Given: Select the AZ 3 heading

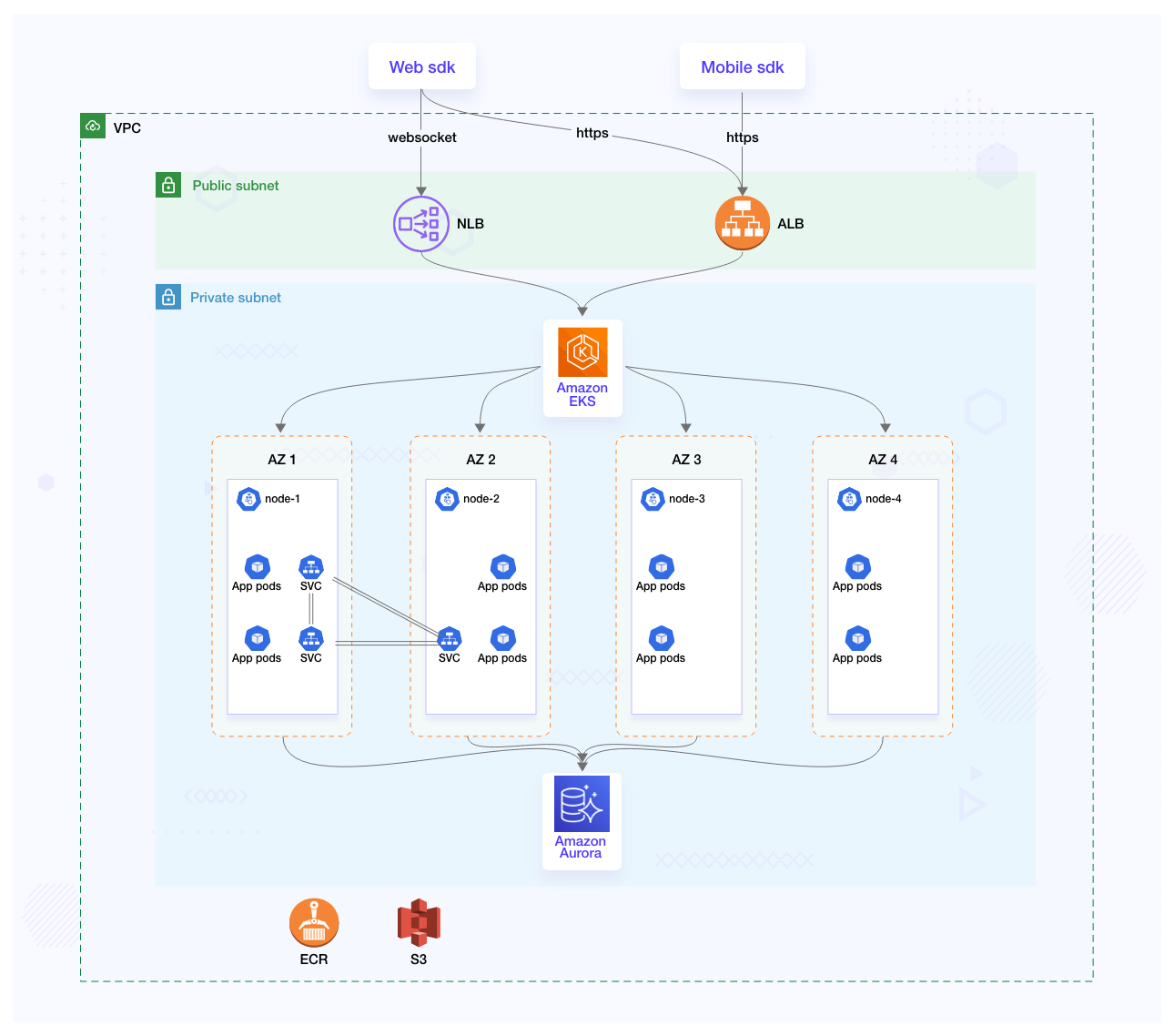Looking at the screenshot, I should (686, 460).
